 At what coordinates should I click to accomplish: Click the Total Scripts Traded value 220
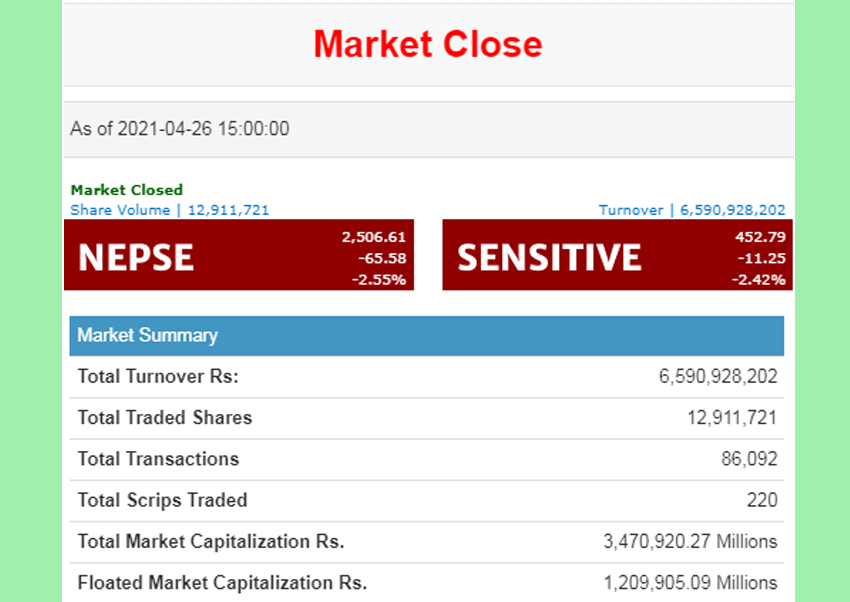(762, 500)
